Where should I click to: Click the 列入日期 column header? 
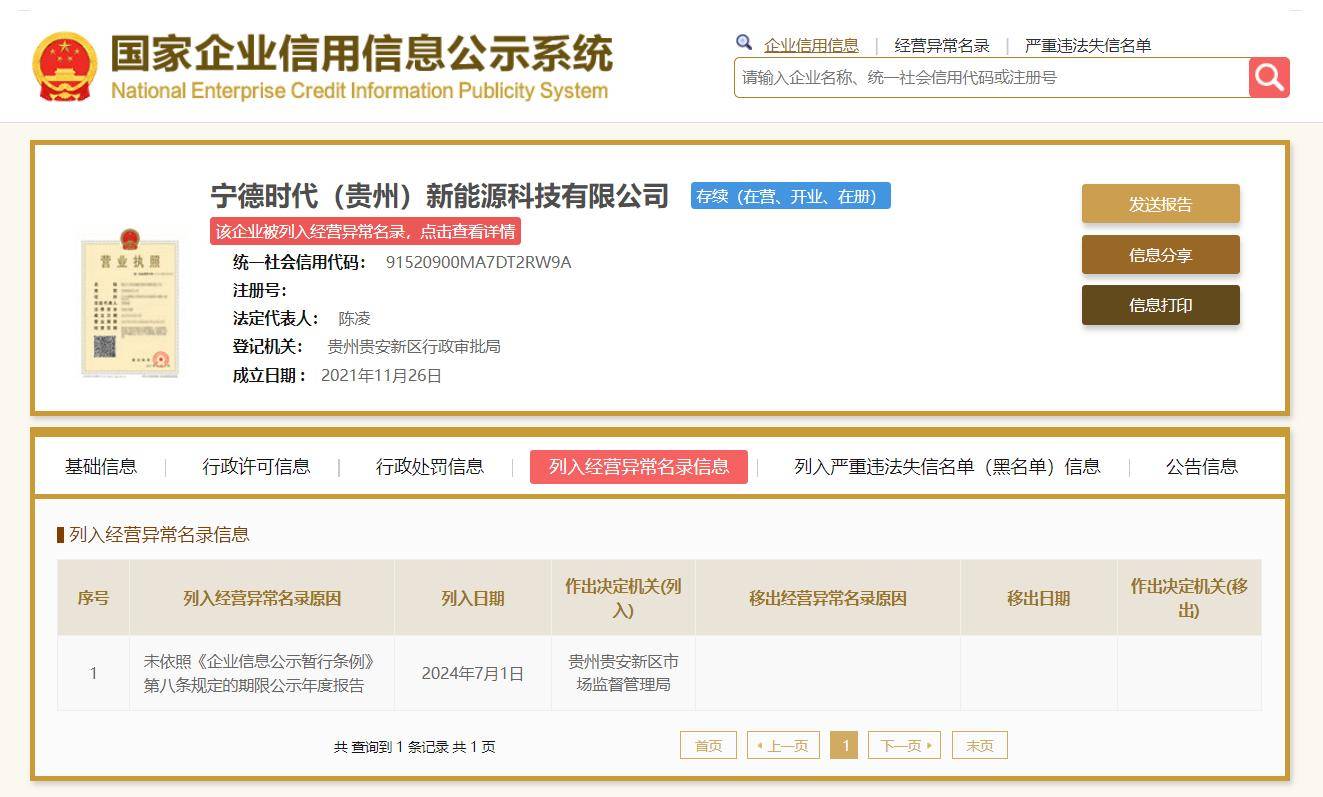pyautogui.click(x=473, y=598)
